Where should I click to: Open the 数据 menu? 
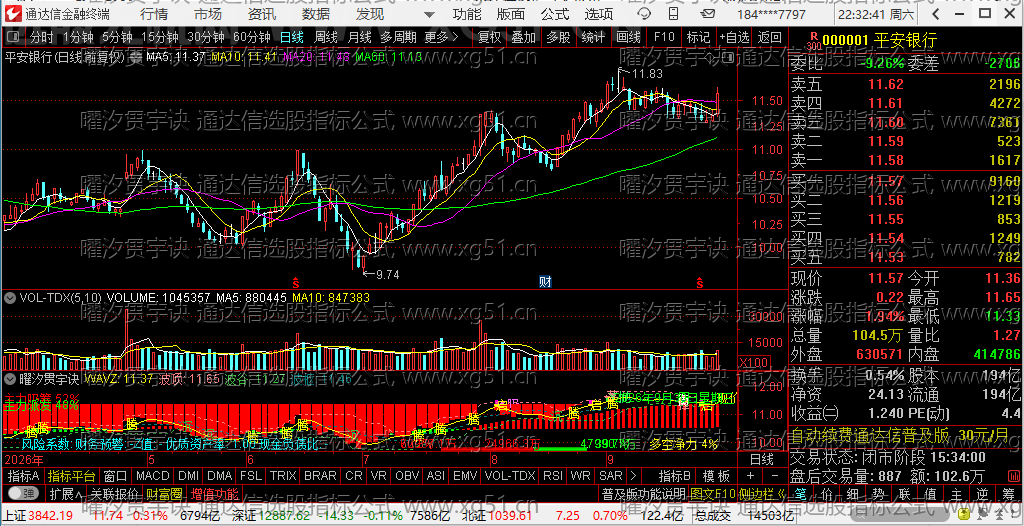[316, 14]
